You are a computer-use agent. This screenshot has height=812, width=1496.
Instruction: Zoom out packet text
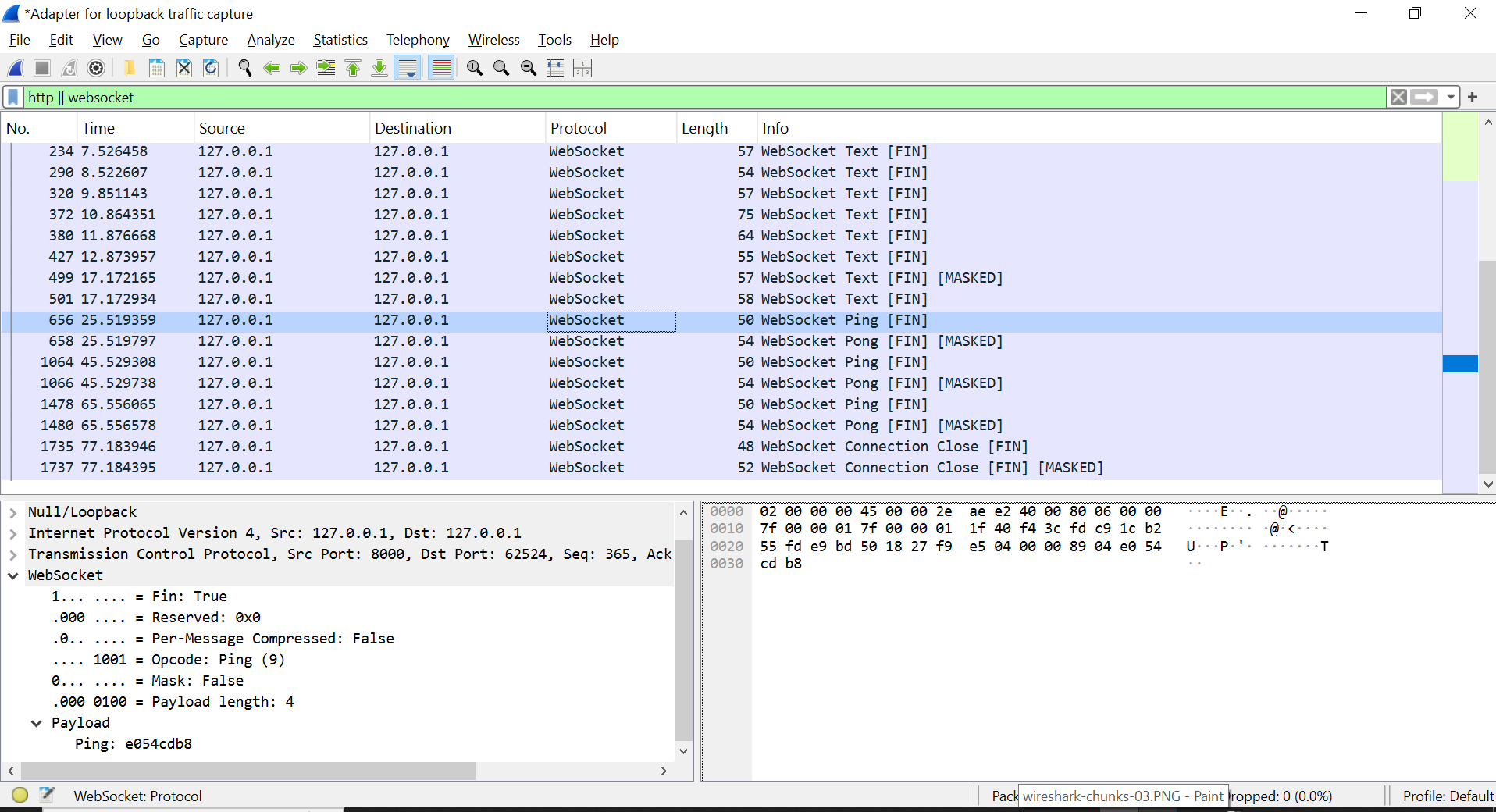pos(501,68)
